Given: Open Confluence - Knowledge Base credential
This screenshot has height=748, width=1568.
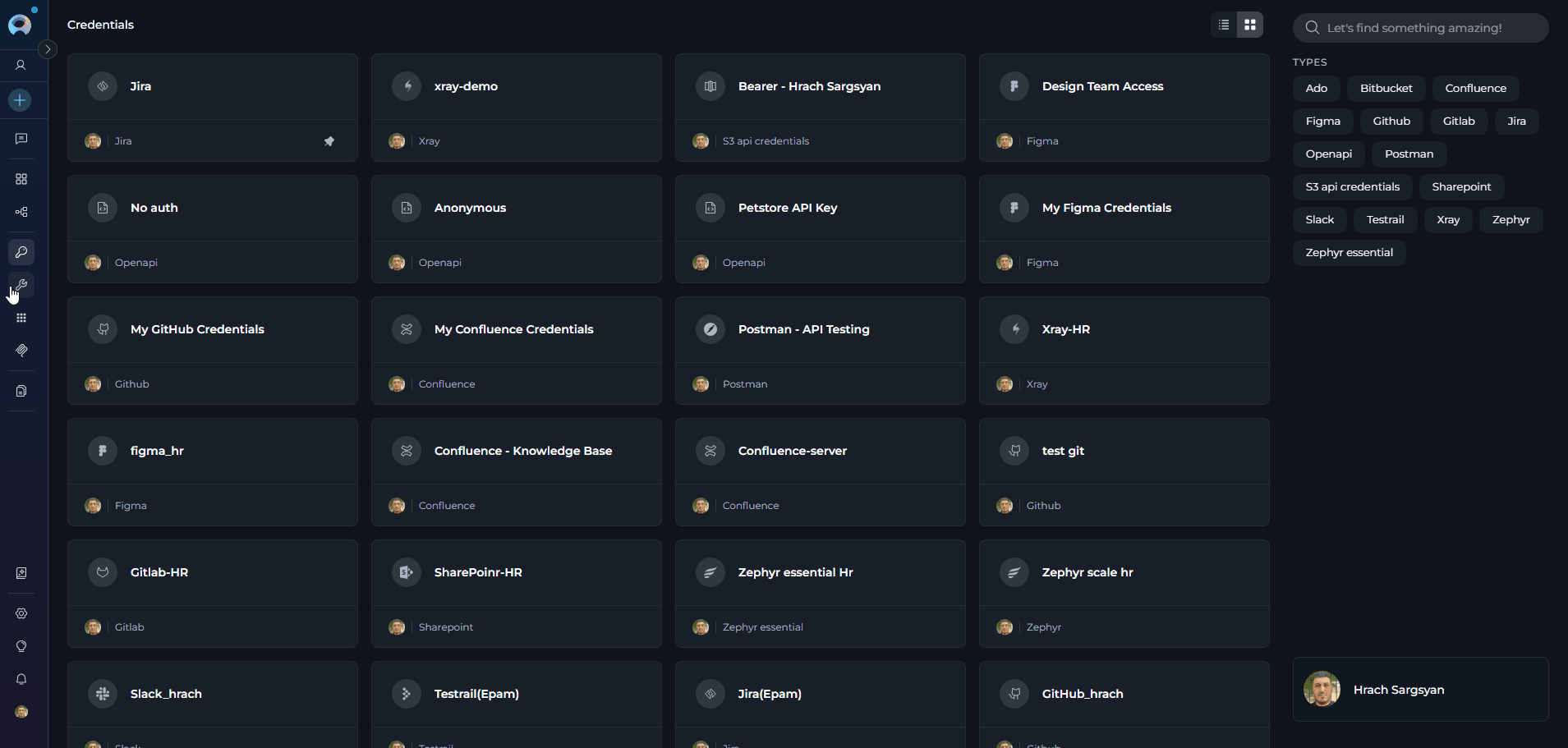Looking at the screenshot, I should (x=517, y=472).
